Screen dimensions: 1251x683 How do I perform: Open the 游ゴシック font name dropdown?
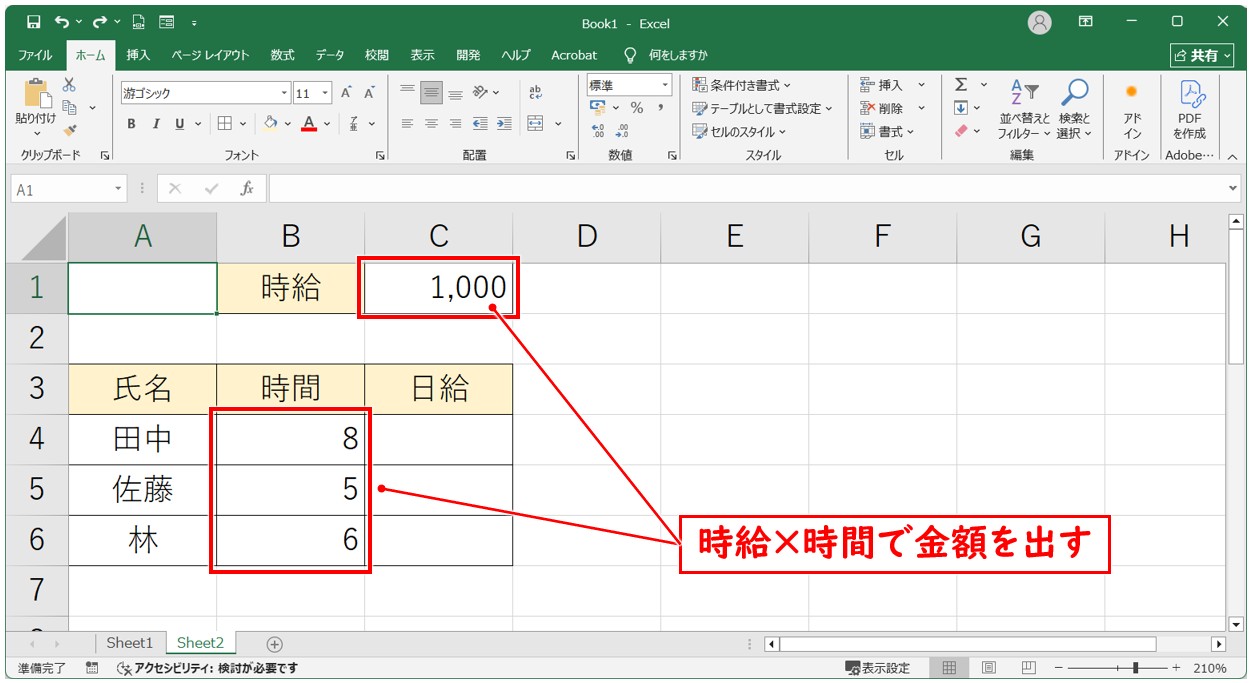pyautogui.click(x=284, y=93)
